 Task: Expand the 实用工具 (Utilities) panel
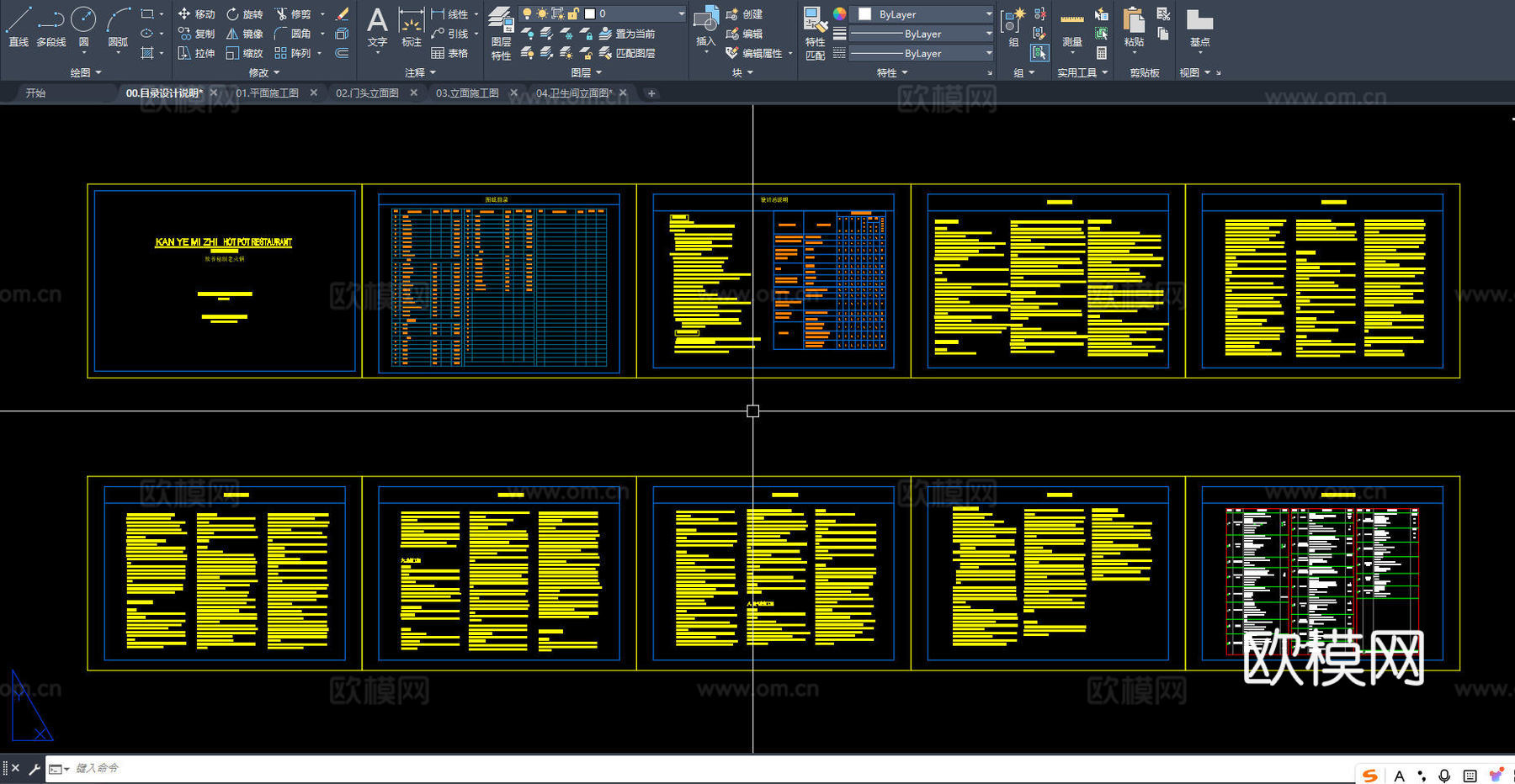coord(1082,73)
